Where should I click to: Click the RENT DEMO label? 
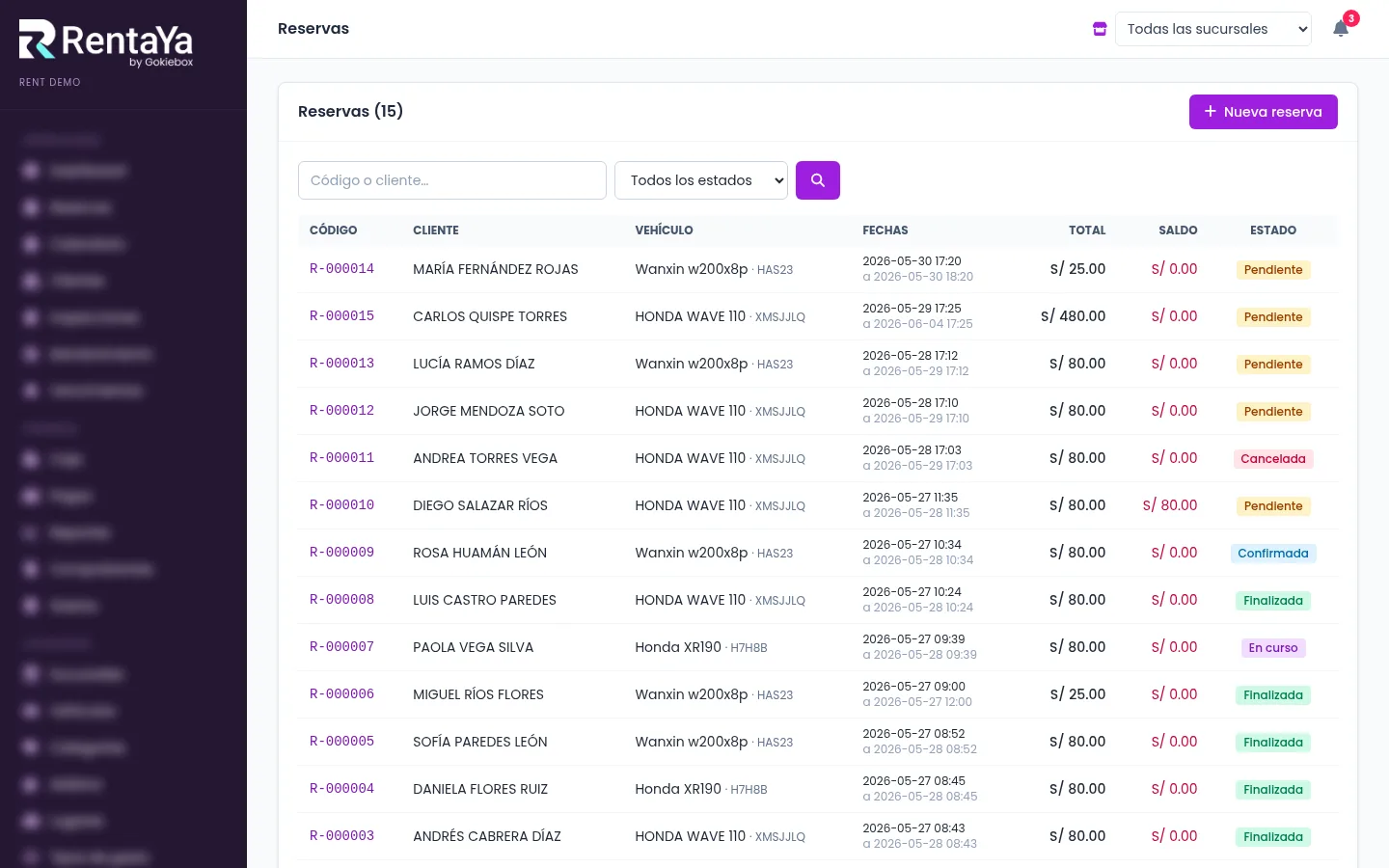point(50,82)
